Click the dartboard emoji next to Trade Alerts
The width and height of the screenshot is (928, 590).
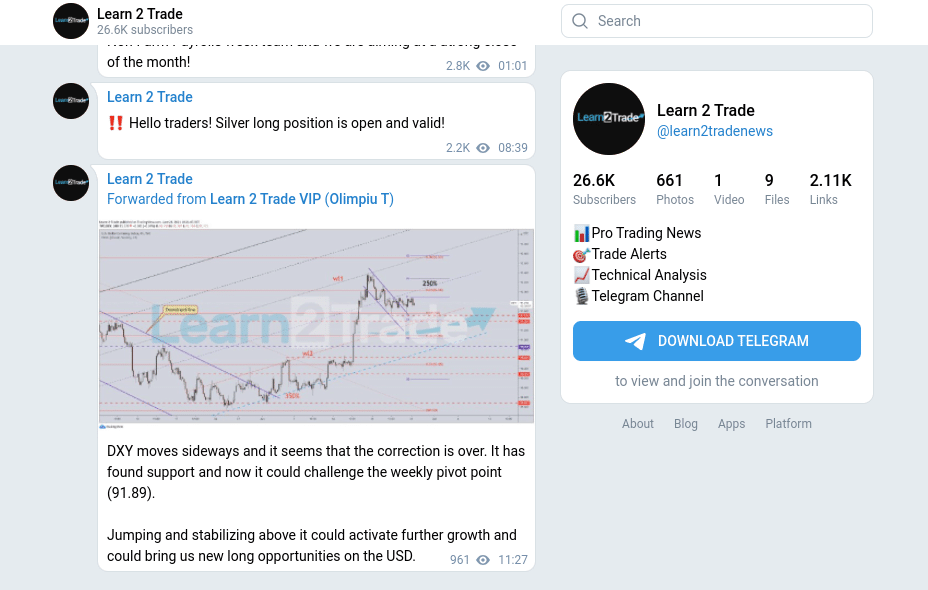581,254
